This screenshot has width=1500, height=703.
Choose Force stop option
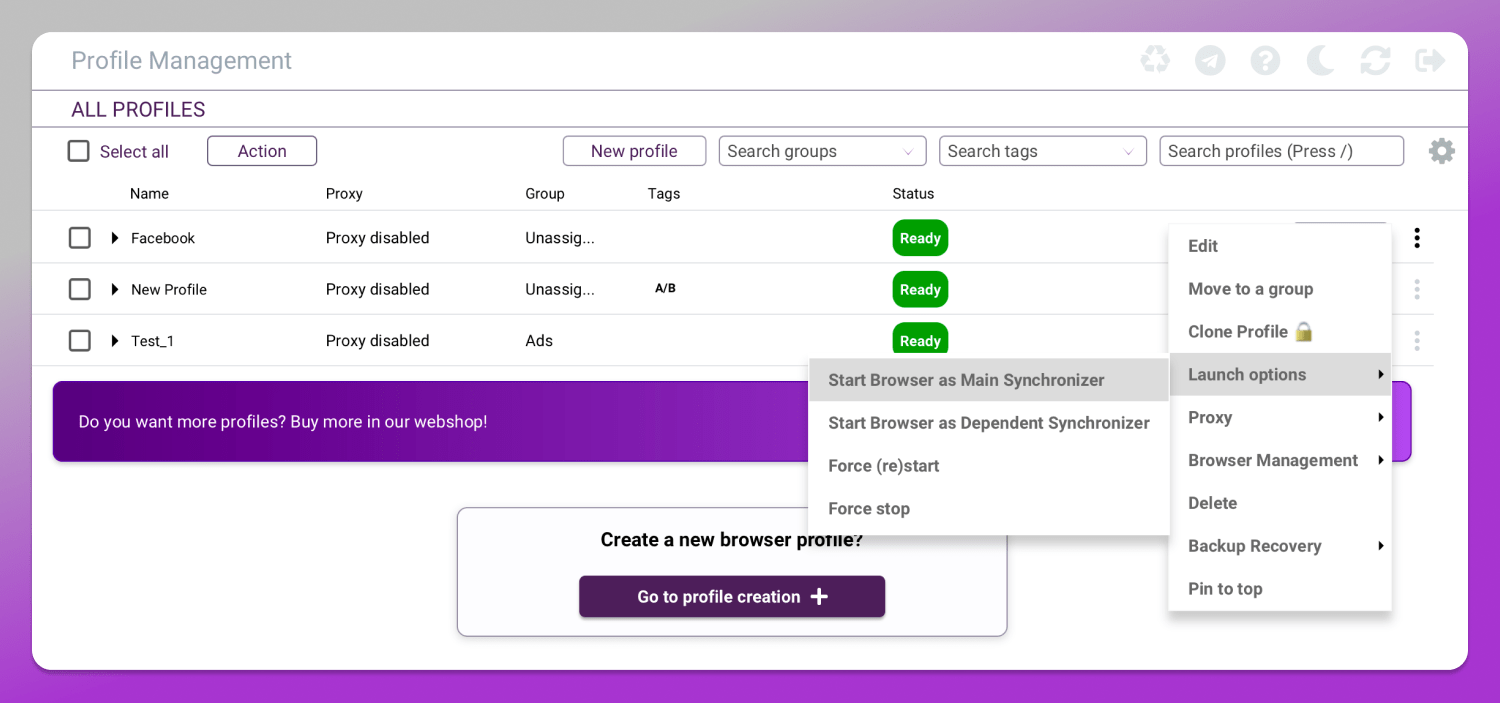tap(988, 509)
